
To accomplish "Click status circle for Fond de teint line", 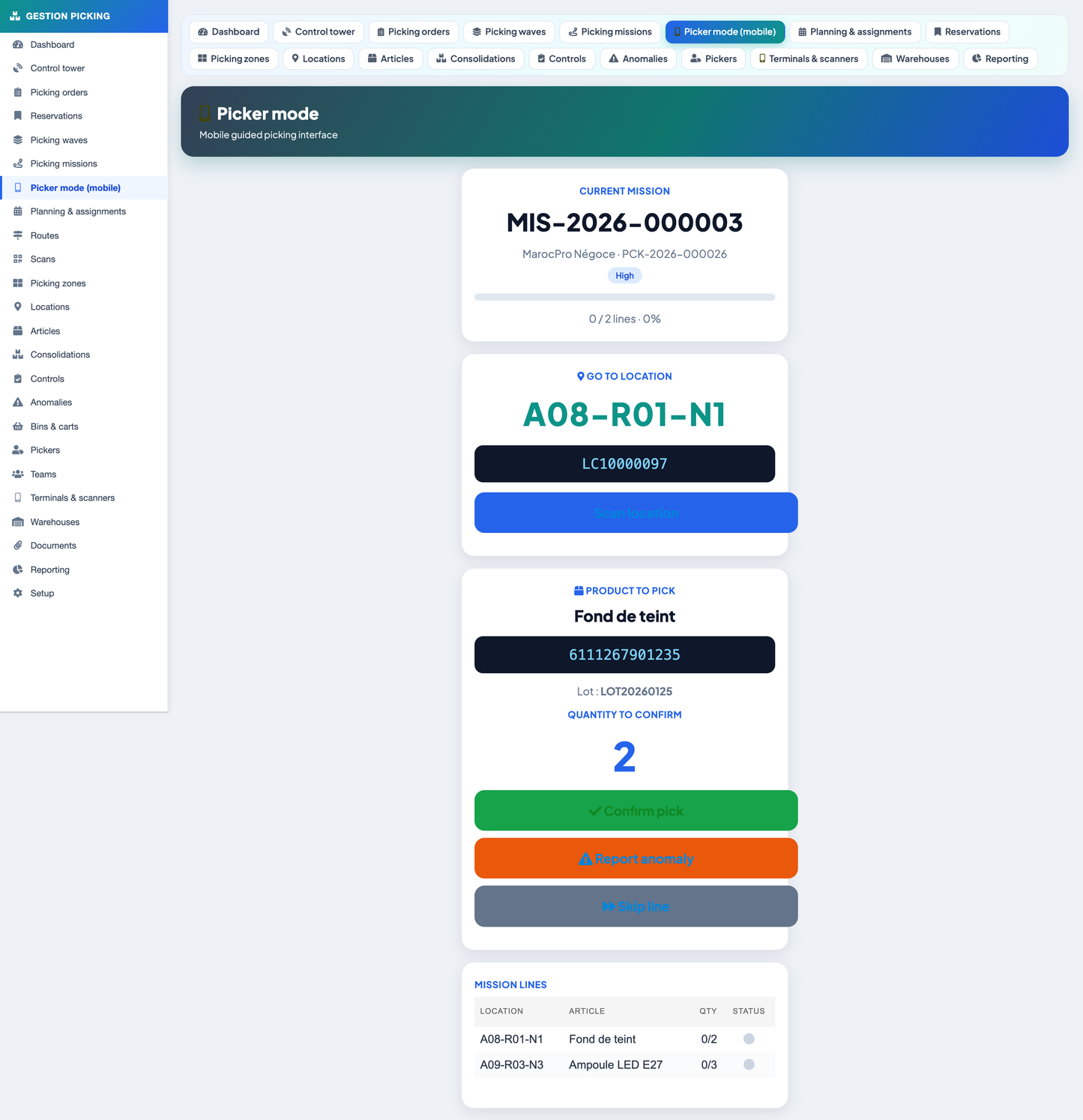I will point(749,1039).
